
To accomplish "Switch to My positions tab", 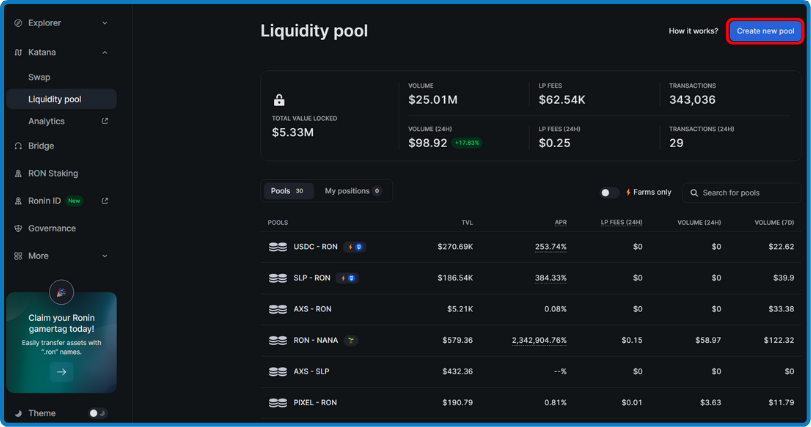I will (353, 191).
